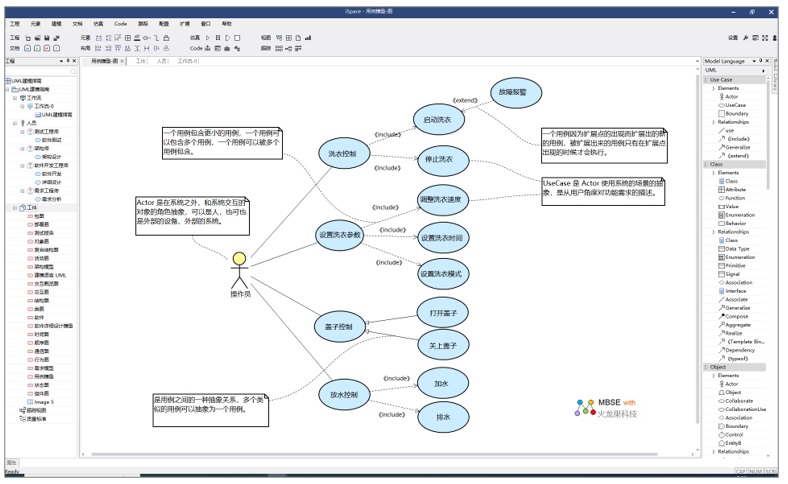This screenshot has height=484, width=788.
Task: Close the 用例模型-图 tab with its X
Action: click(124, 61)
